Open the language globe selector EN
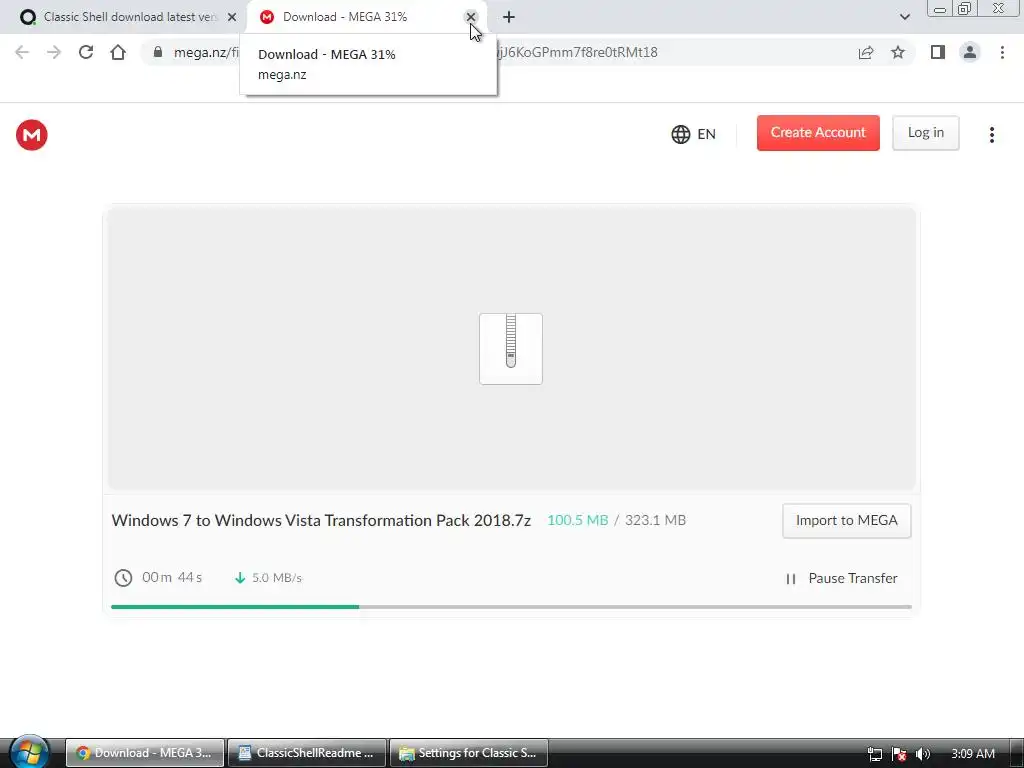1024x768 pixels. [x=694, y=135]
